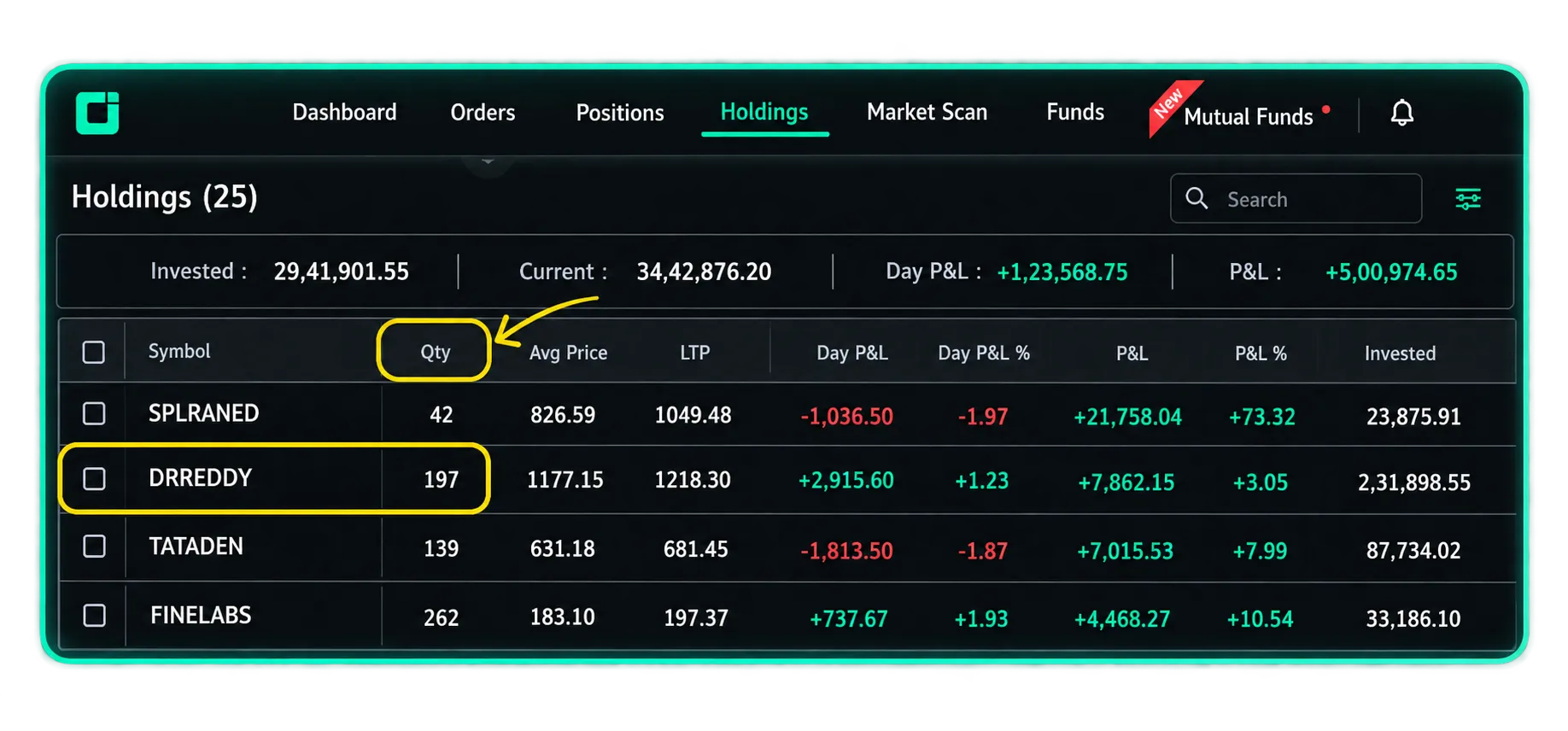This screenshot has height=731, width=1568.
Task: Select the DRREDDY symbol
Action: click(x=200, y=478)
